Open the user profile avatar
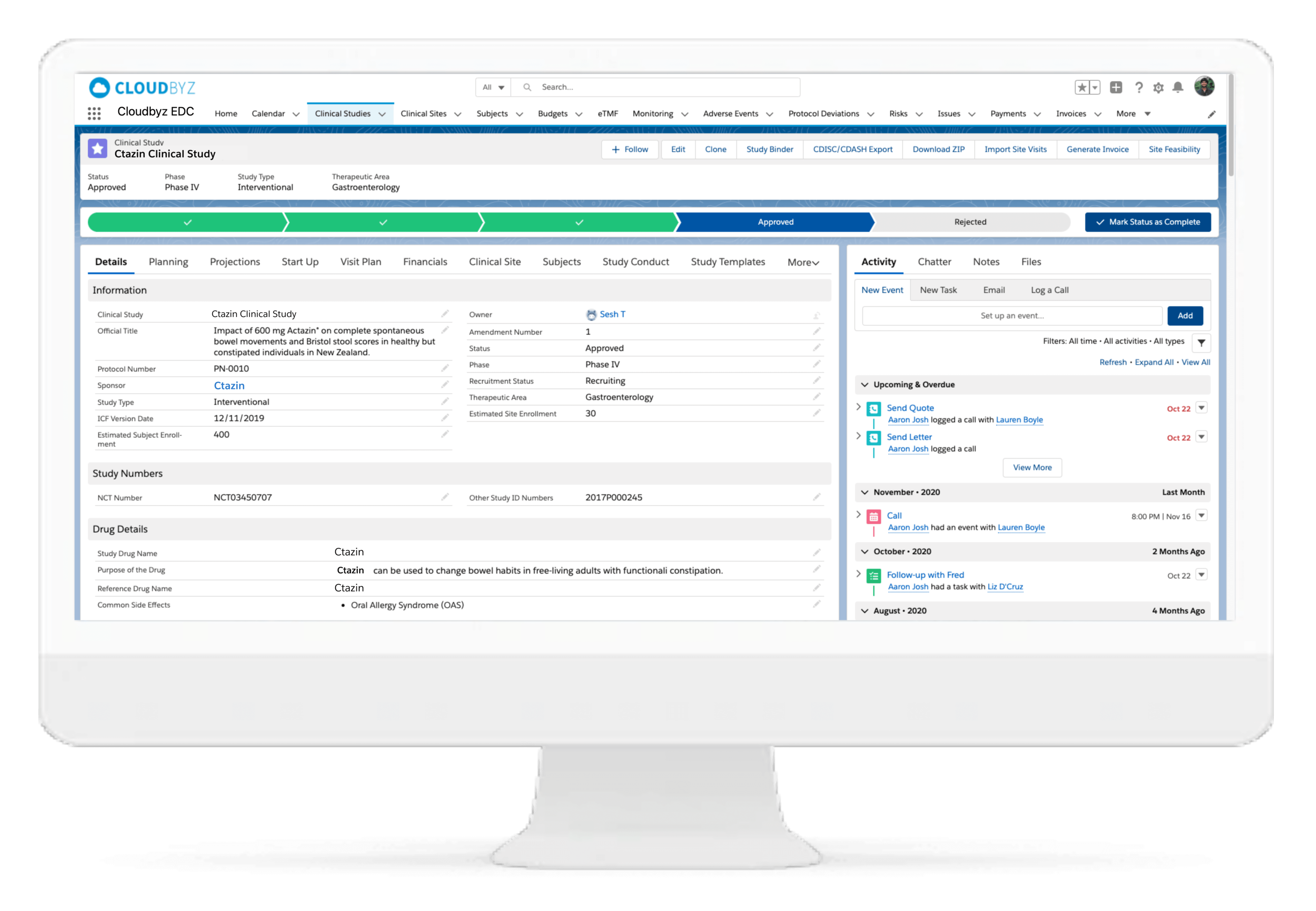Screen dimensions: 1316x911 (1204, 87)
